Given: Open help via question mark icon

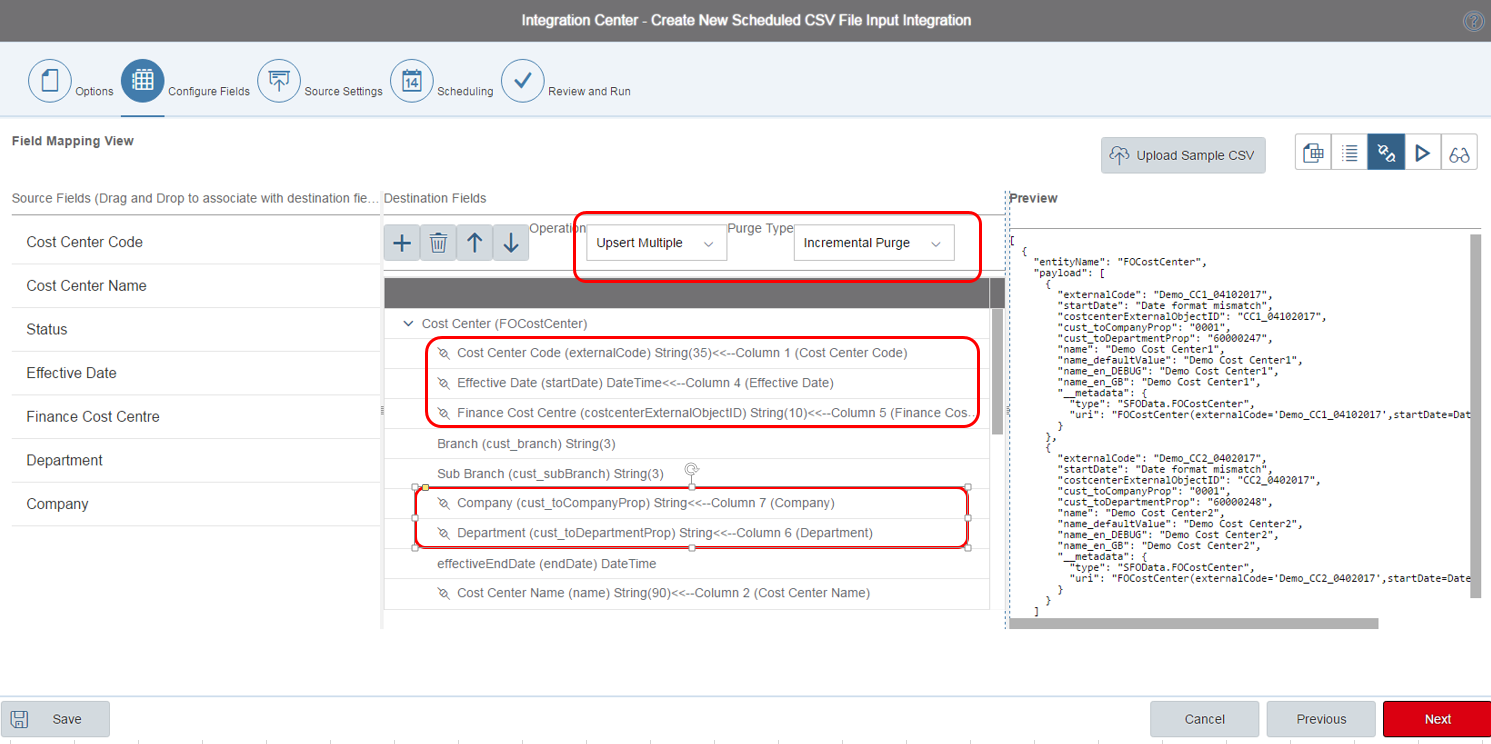Looking at the screenshot, I should (1473, 20).
